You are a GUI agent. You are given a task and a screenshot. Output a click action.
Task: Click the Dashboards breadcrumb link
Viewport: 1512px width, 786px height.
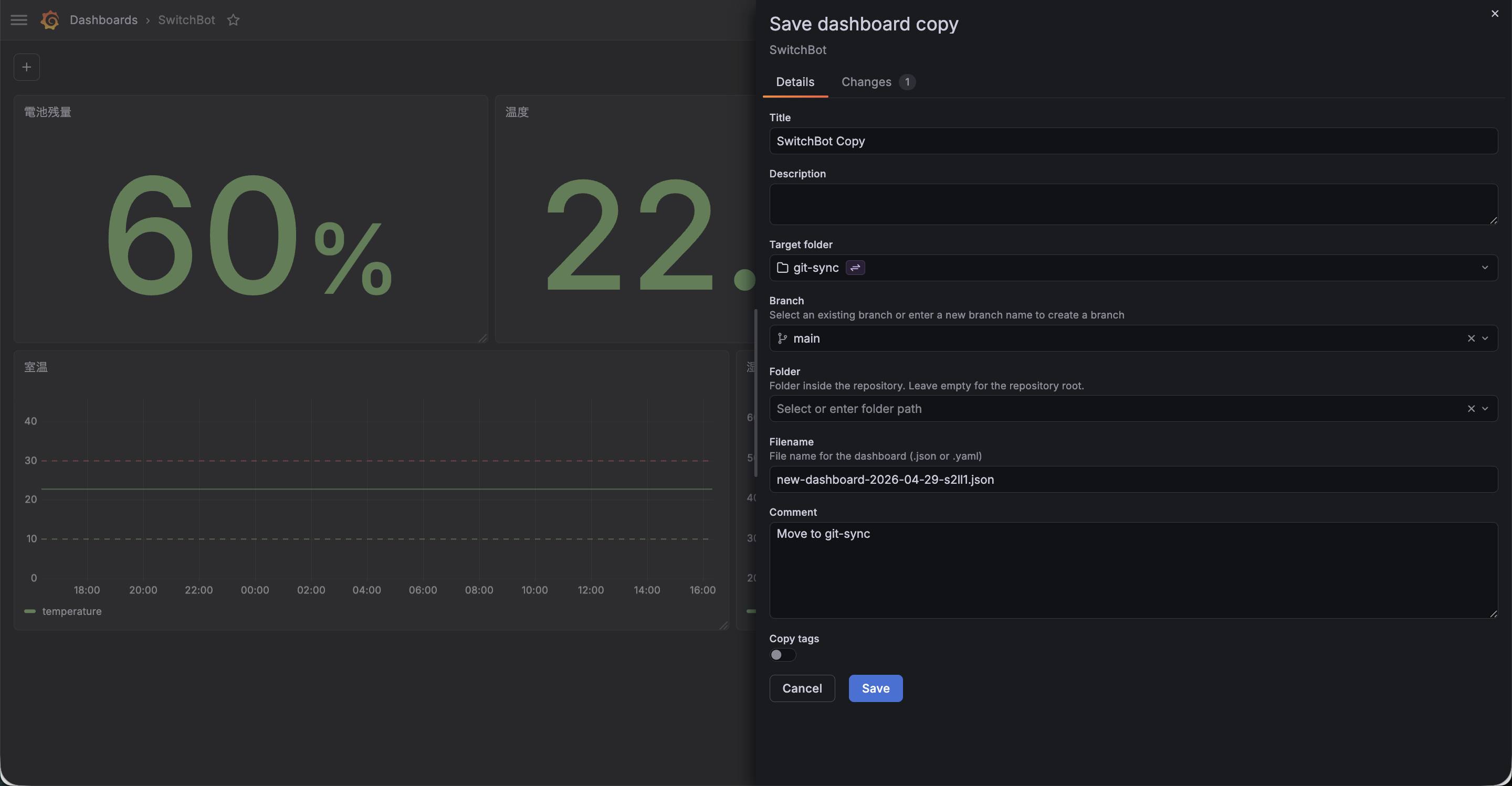click(x=103, y=20)
